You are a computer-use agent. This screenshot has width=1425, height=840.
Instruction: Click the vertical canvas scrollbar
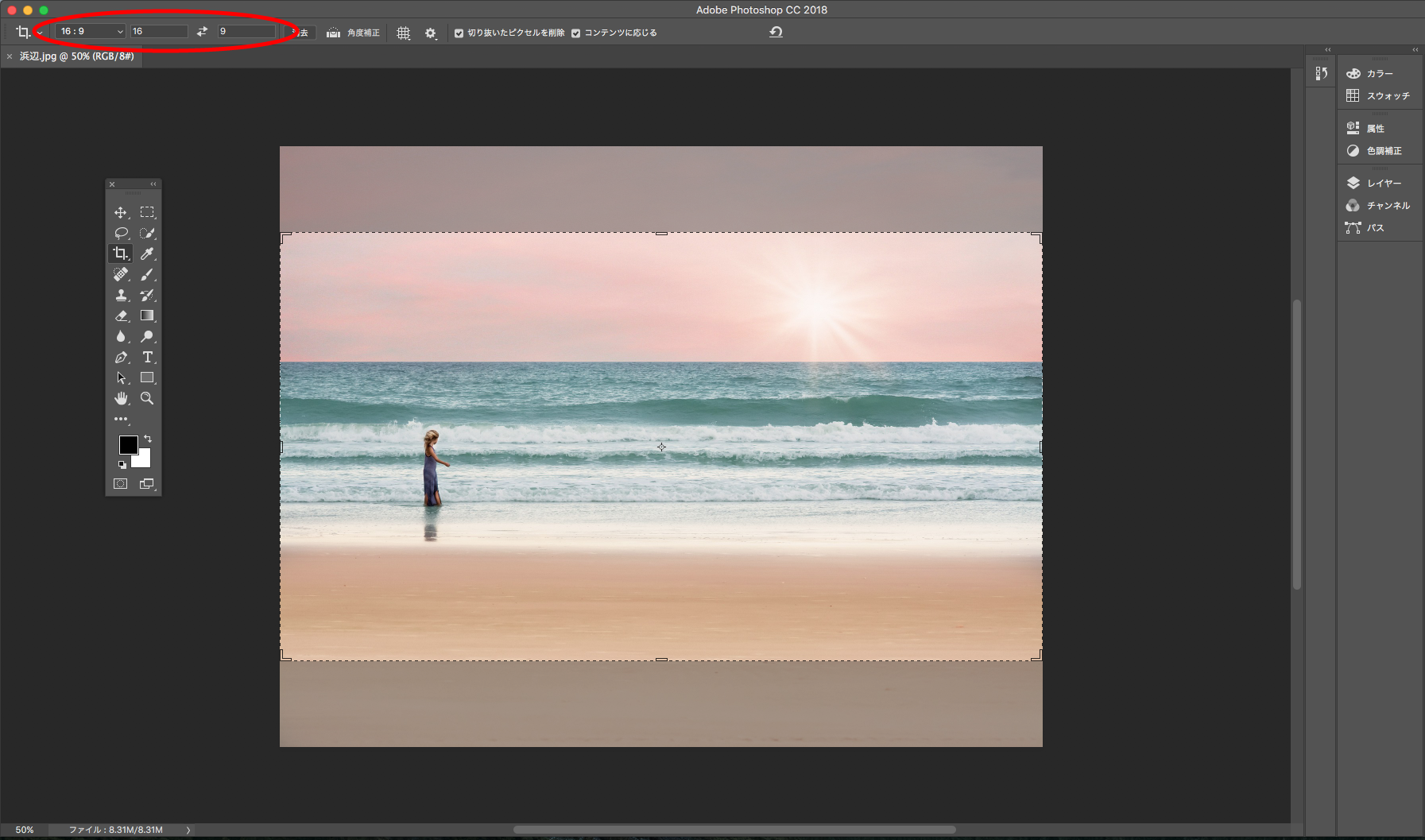1297,444
